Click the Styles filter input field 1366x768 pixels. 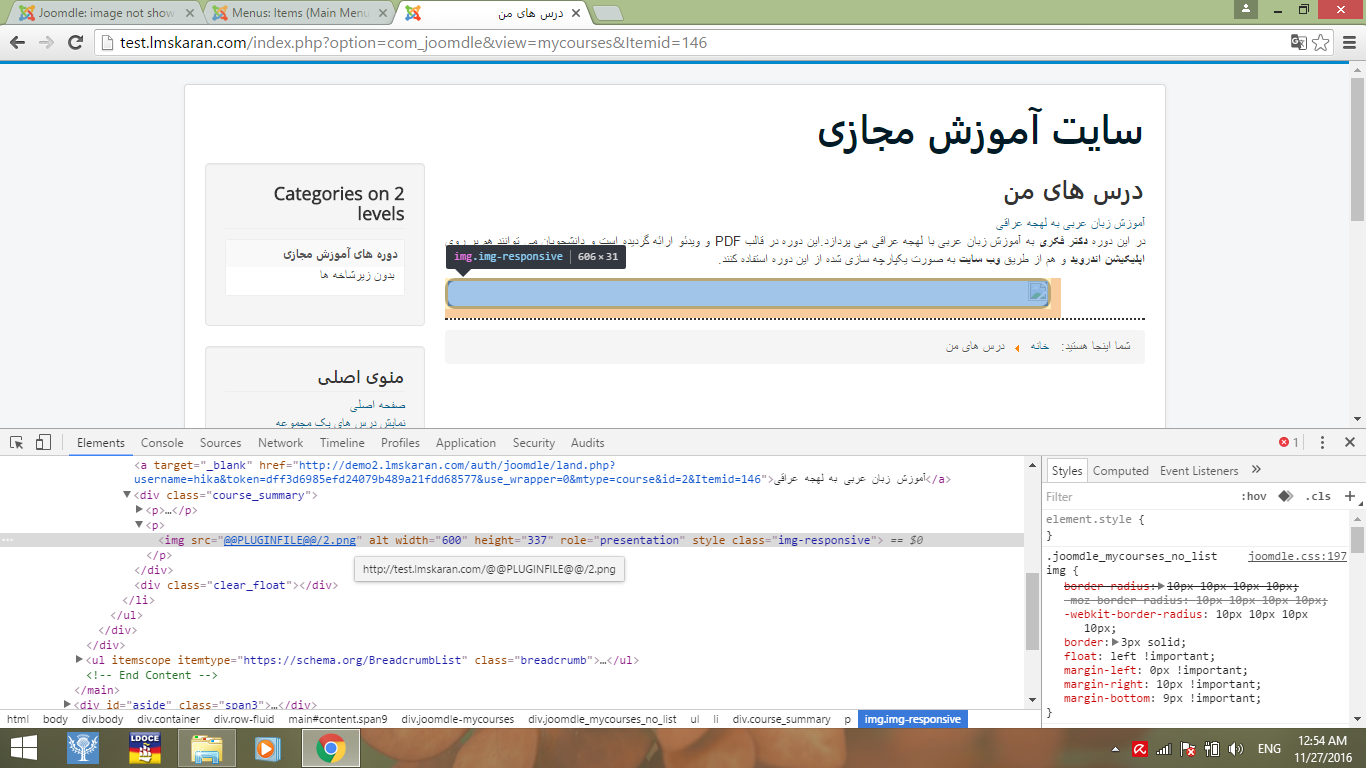[1135, 496]
